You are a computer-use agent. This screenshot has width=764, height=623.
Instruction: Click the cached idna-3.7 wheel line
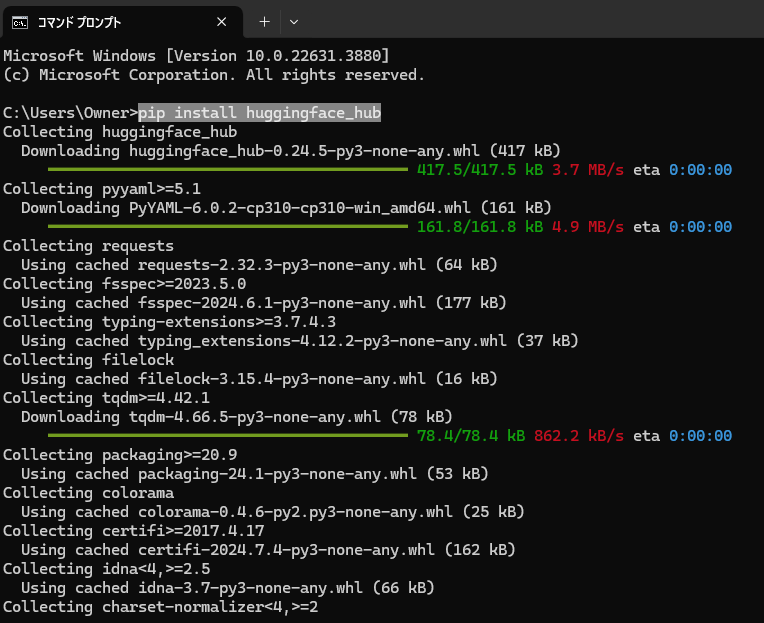[x=228, y=587]
